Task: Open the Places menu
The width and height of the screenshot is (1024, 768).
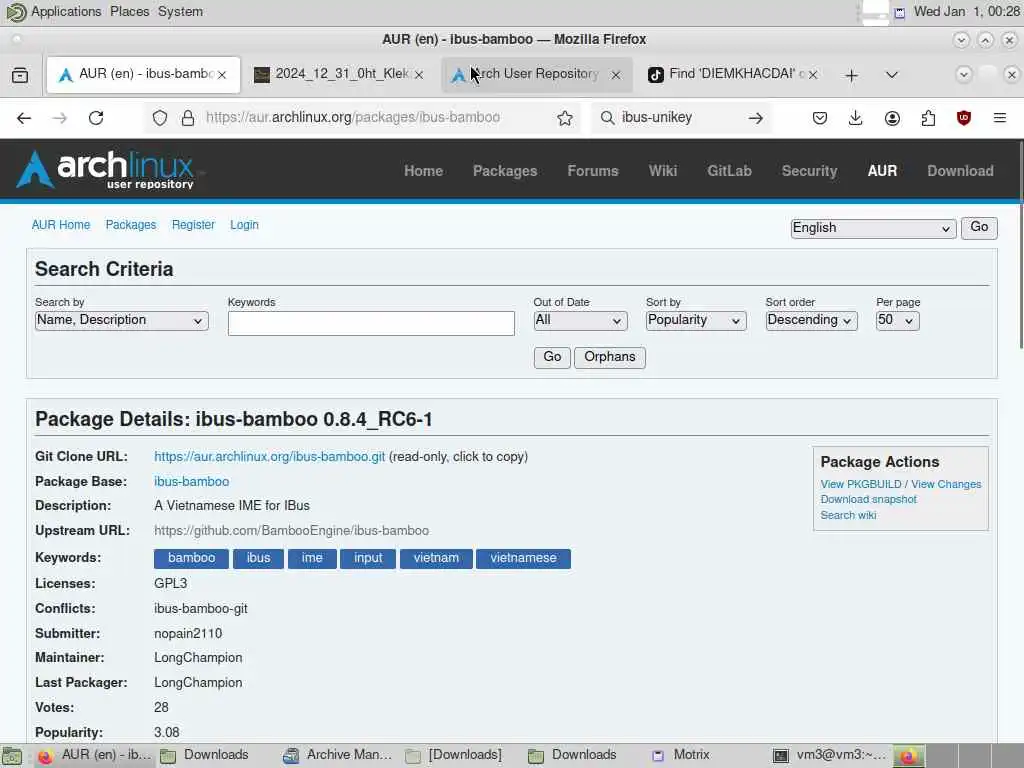Action: [129, 12]
